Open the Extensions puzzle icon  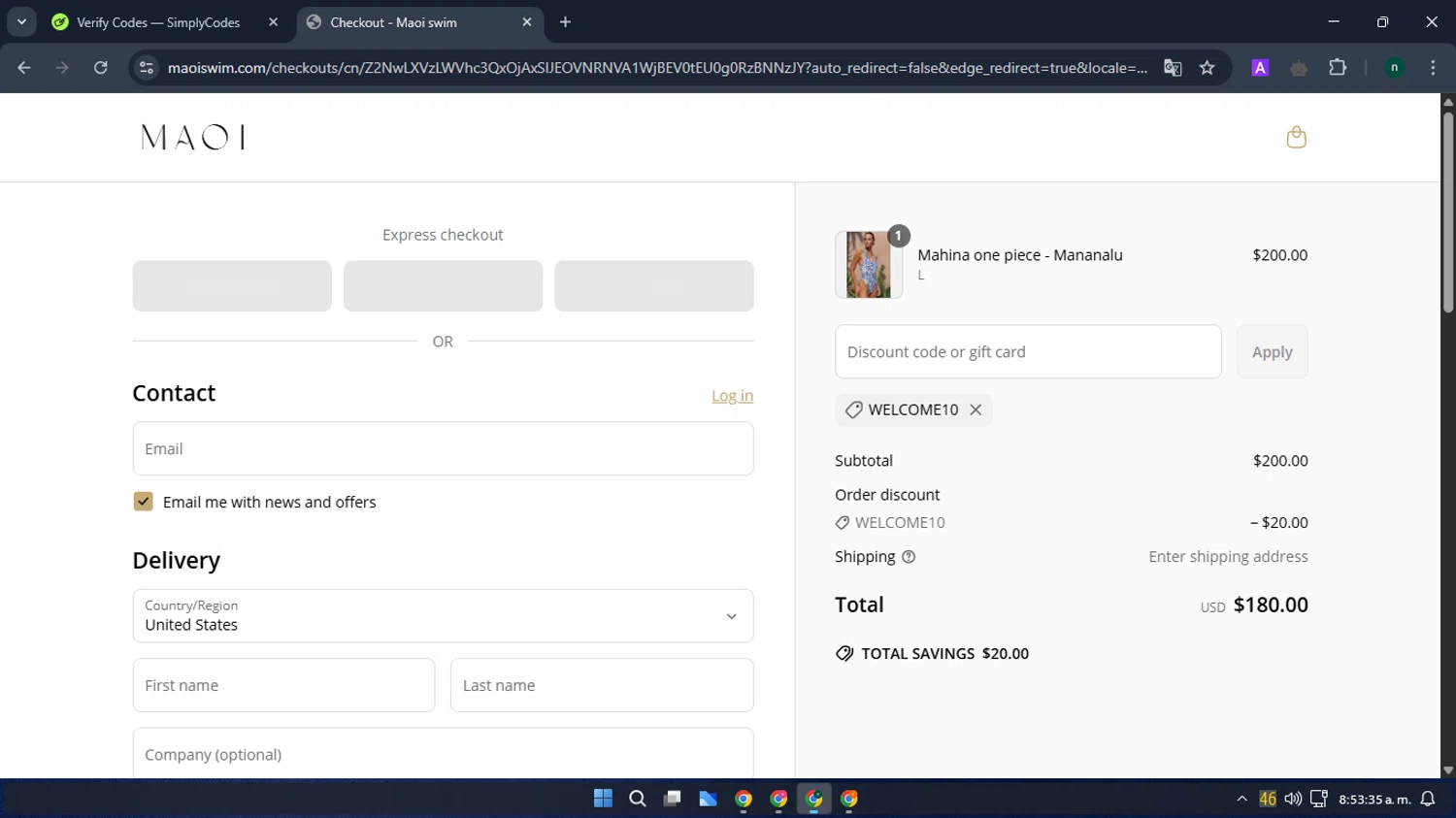click(x=1338, y=68)
